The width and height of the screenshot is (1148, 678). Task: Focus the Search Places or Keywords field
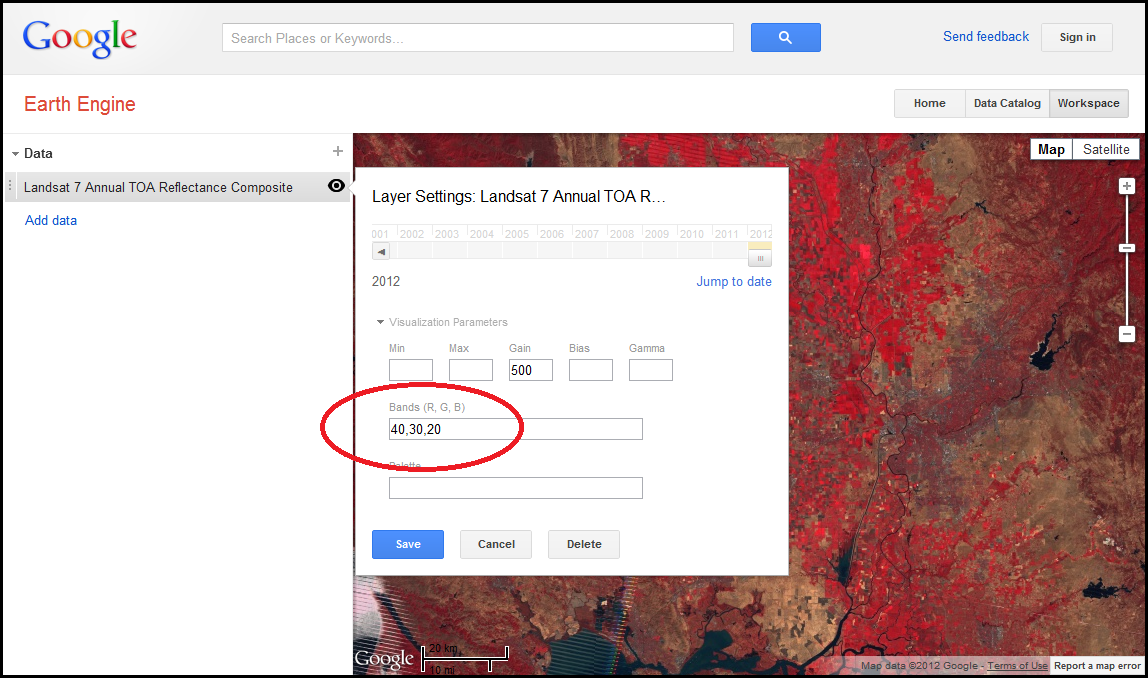pos(477,37)
